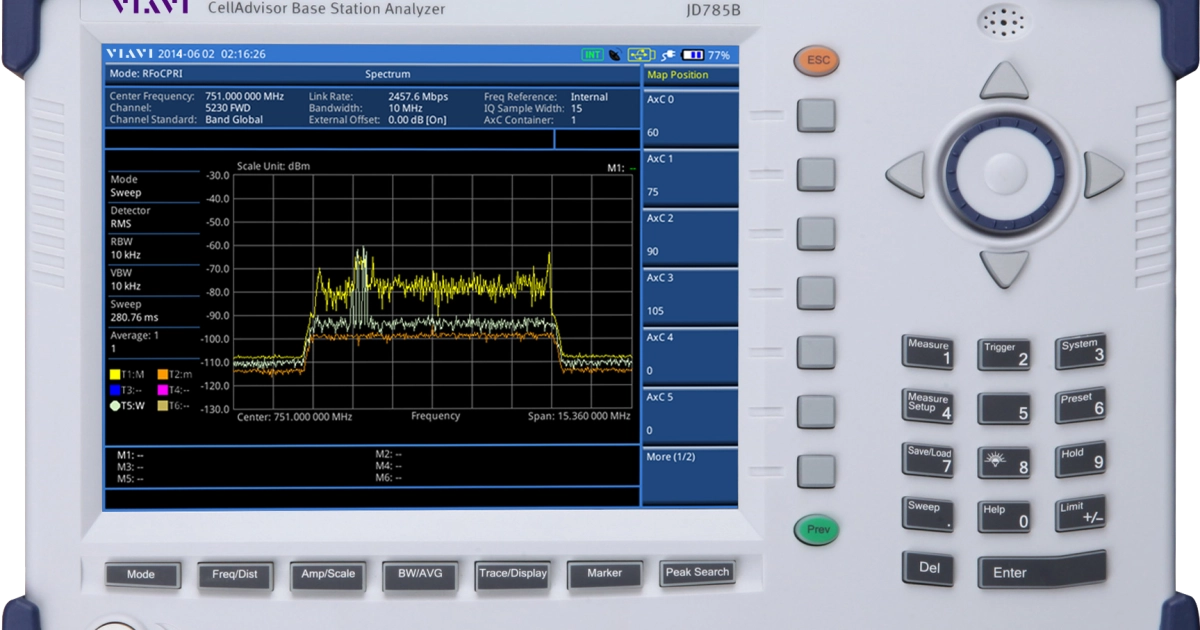Click the wide Enter key
Image resolution: width=1200 pixels, height=630 pixels.
click(x=1042, y=570)
